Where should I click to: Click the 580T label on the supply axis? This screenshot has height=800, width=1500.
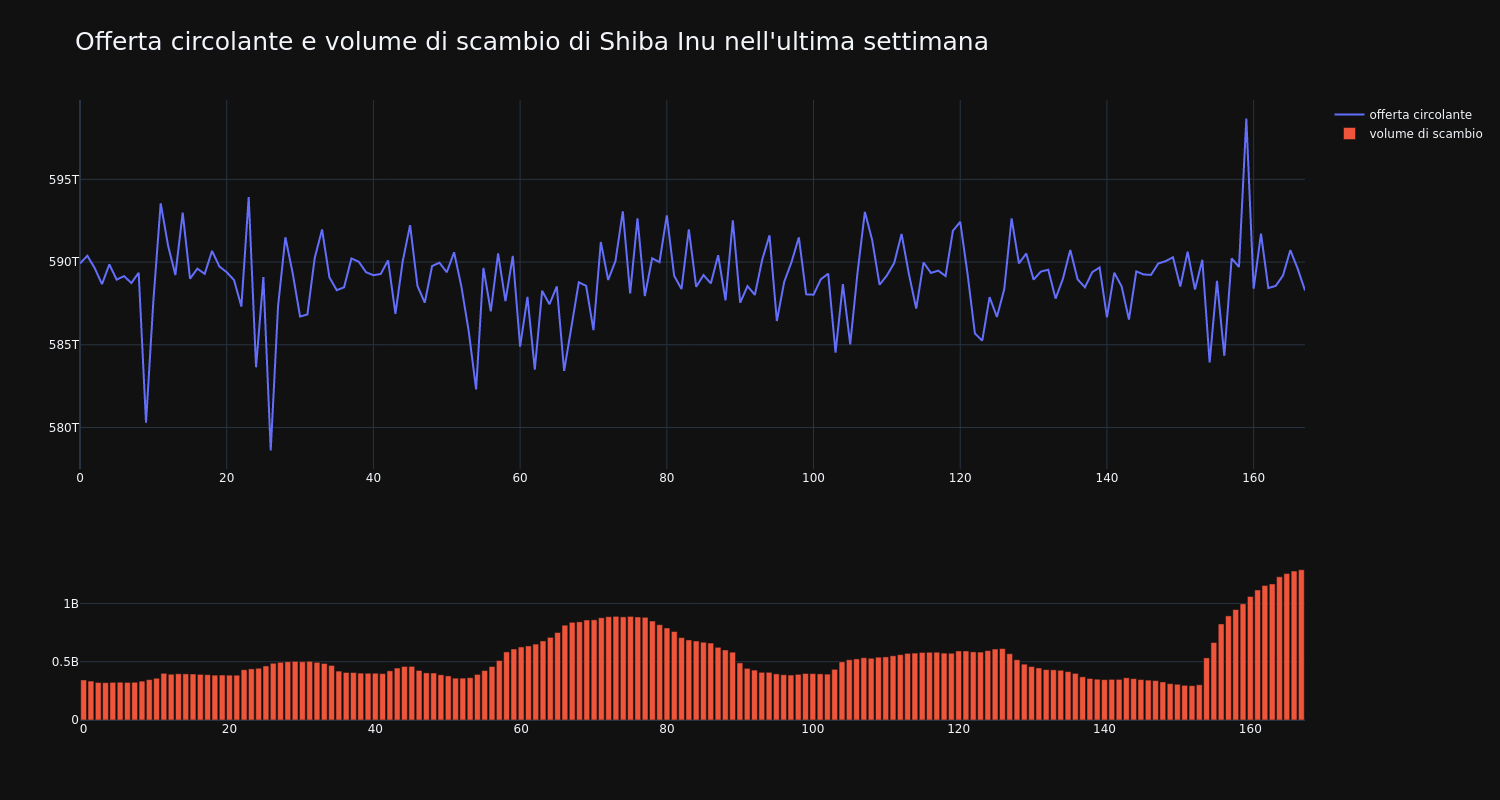click(63, 428)
